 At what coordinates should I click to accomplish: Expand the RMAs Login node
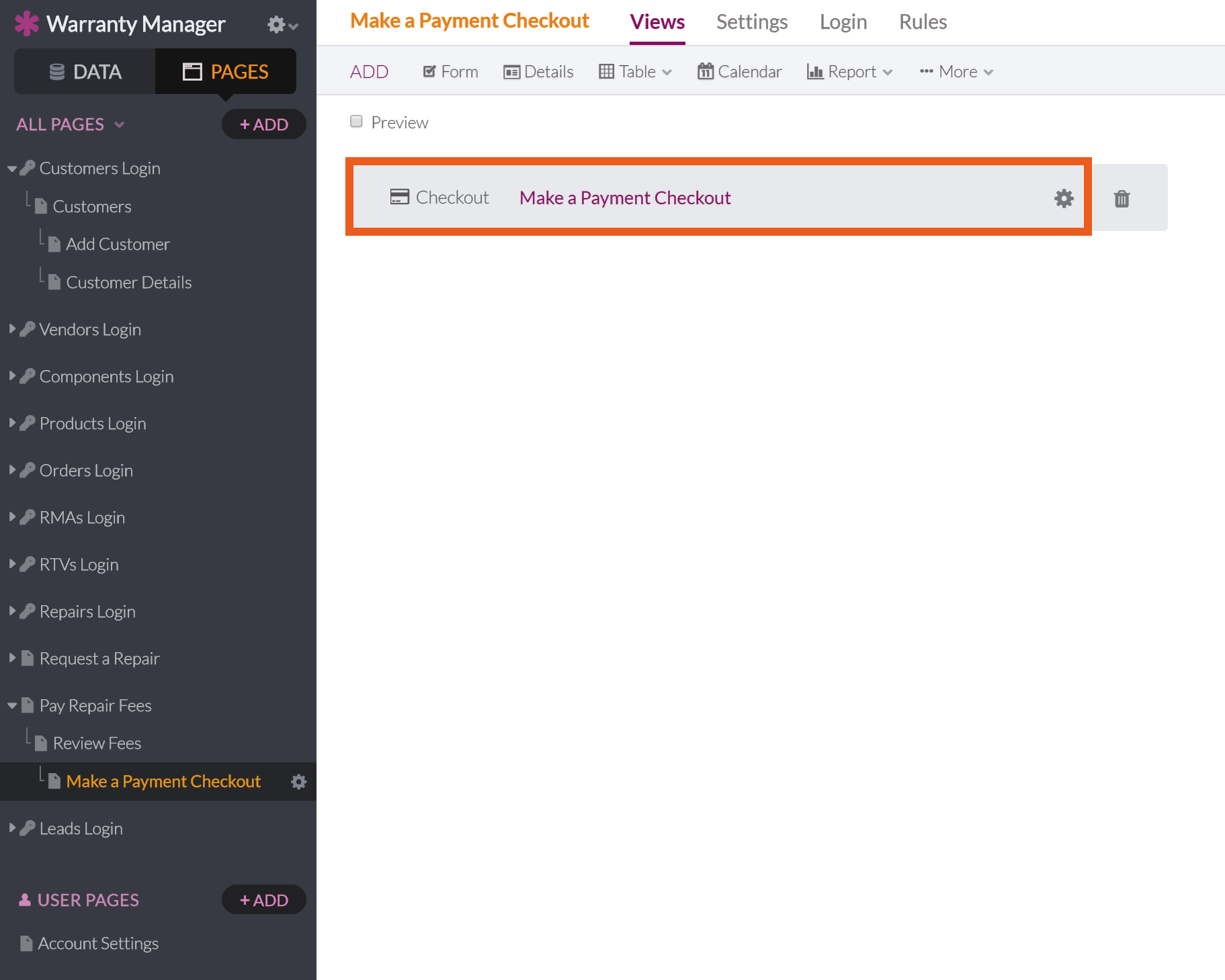pos(12,517)
